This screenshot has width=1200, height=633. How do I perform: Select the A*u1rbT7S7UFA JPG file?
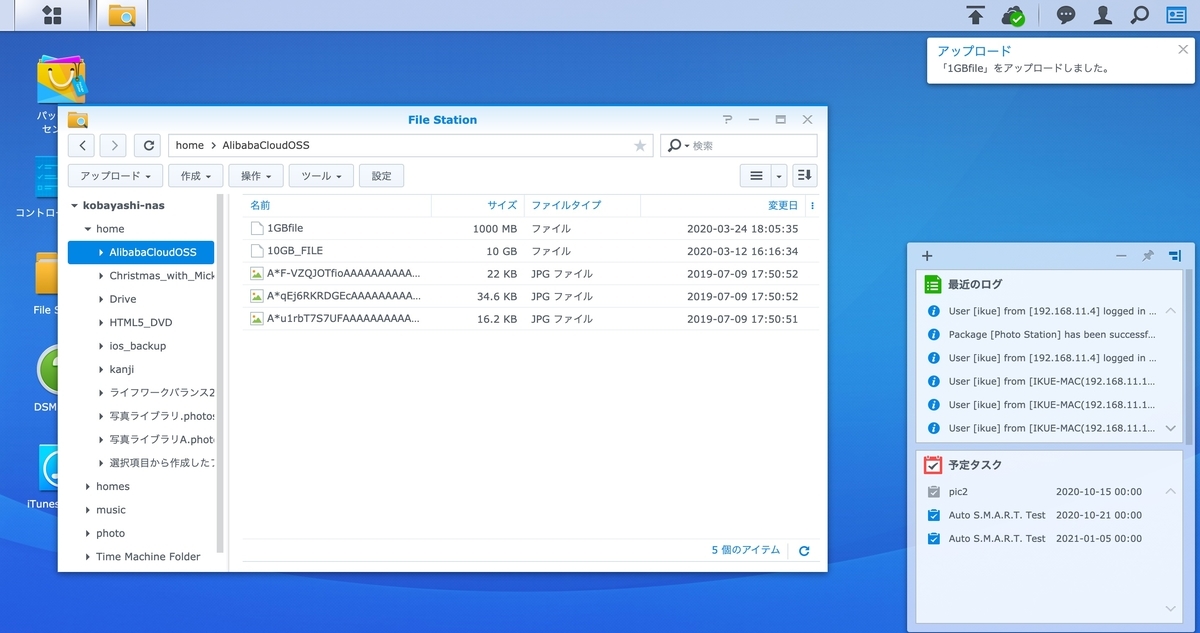pos(530,319)
